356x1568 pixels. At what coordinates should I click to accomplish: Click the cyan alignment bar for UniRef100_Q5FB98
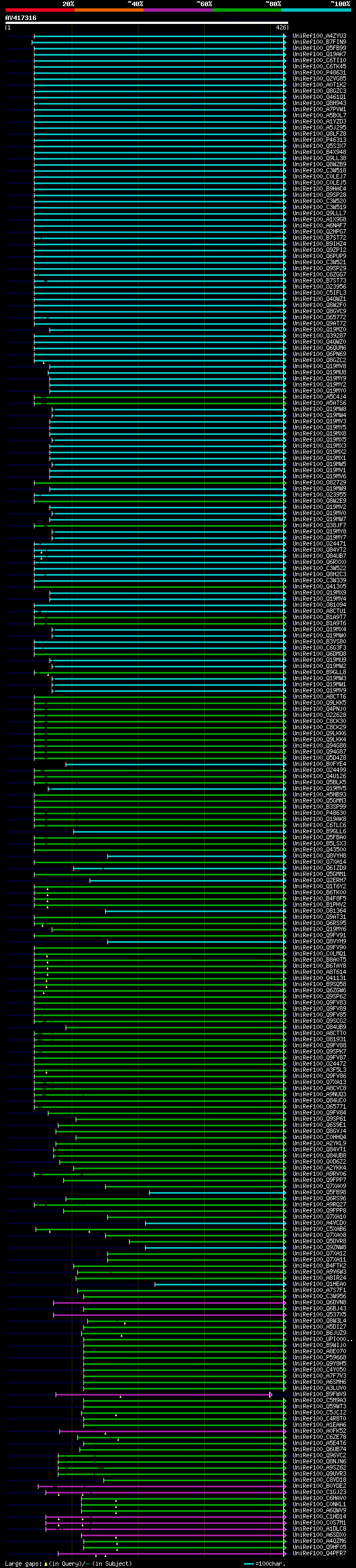coord(218,1193)
